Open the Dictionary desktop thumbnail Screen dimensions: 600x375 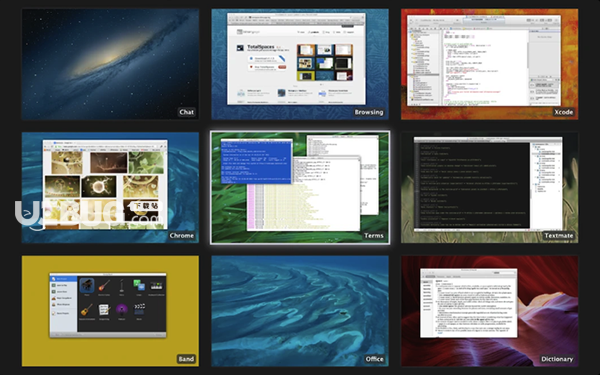(489, 311)
